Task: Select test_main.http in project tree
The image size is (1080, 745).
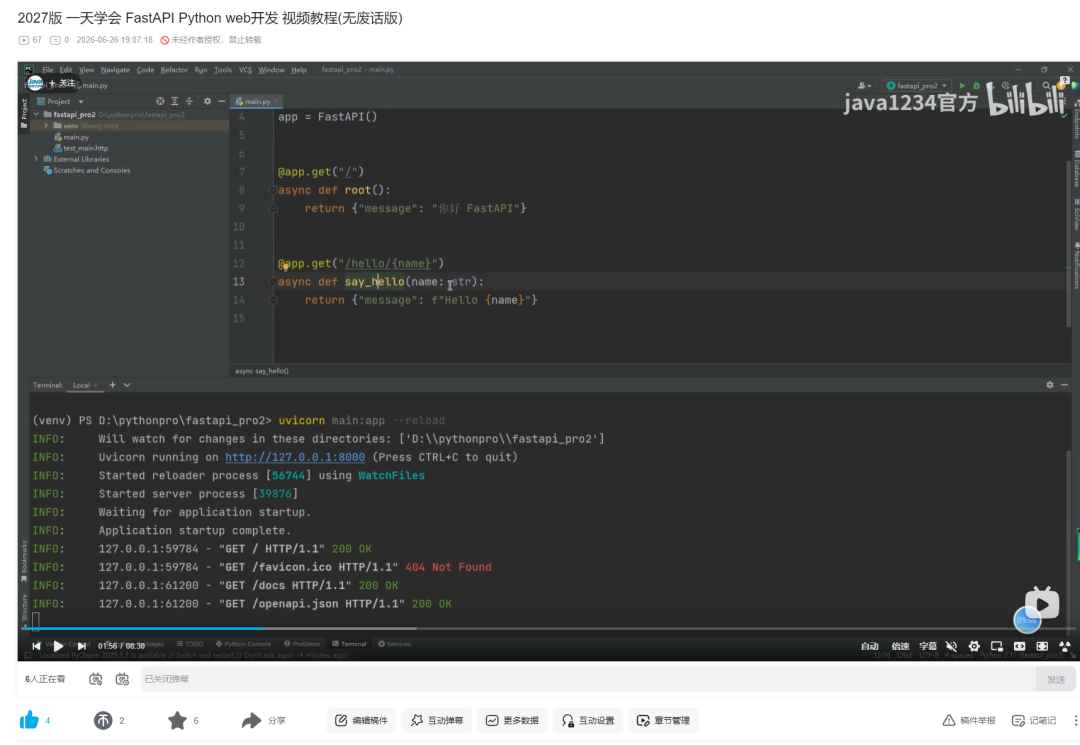Action: coord(81,148)
